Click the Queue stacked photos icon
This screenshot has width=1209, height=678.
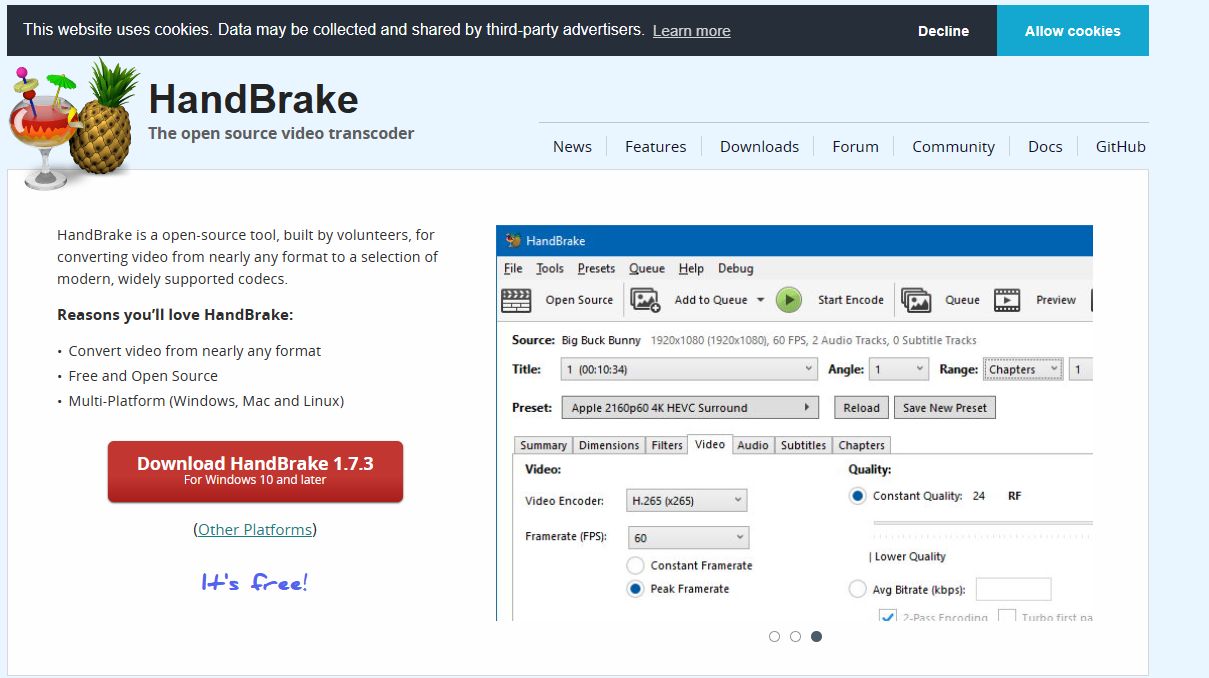click(x=916, y=300)
